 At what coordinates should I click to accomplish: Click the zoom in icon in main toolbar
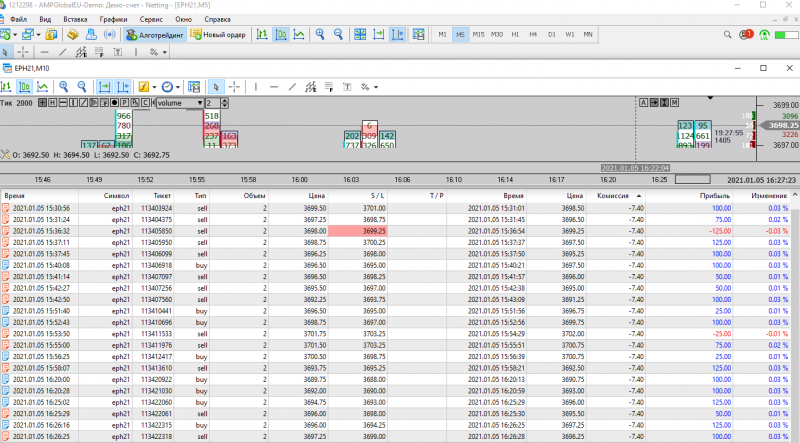[321, 34]
